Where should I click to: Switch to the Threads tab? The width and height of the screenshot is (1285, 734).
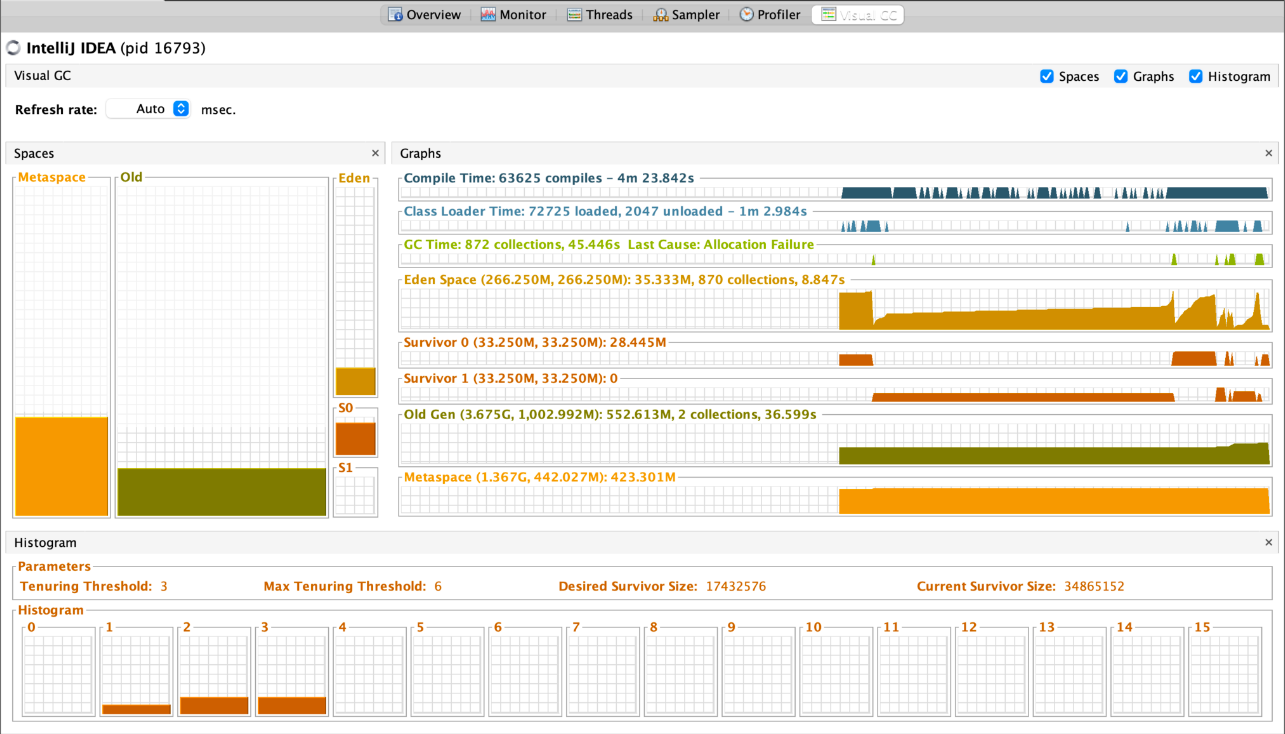pyautogui.click(x=599, y=15)
